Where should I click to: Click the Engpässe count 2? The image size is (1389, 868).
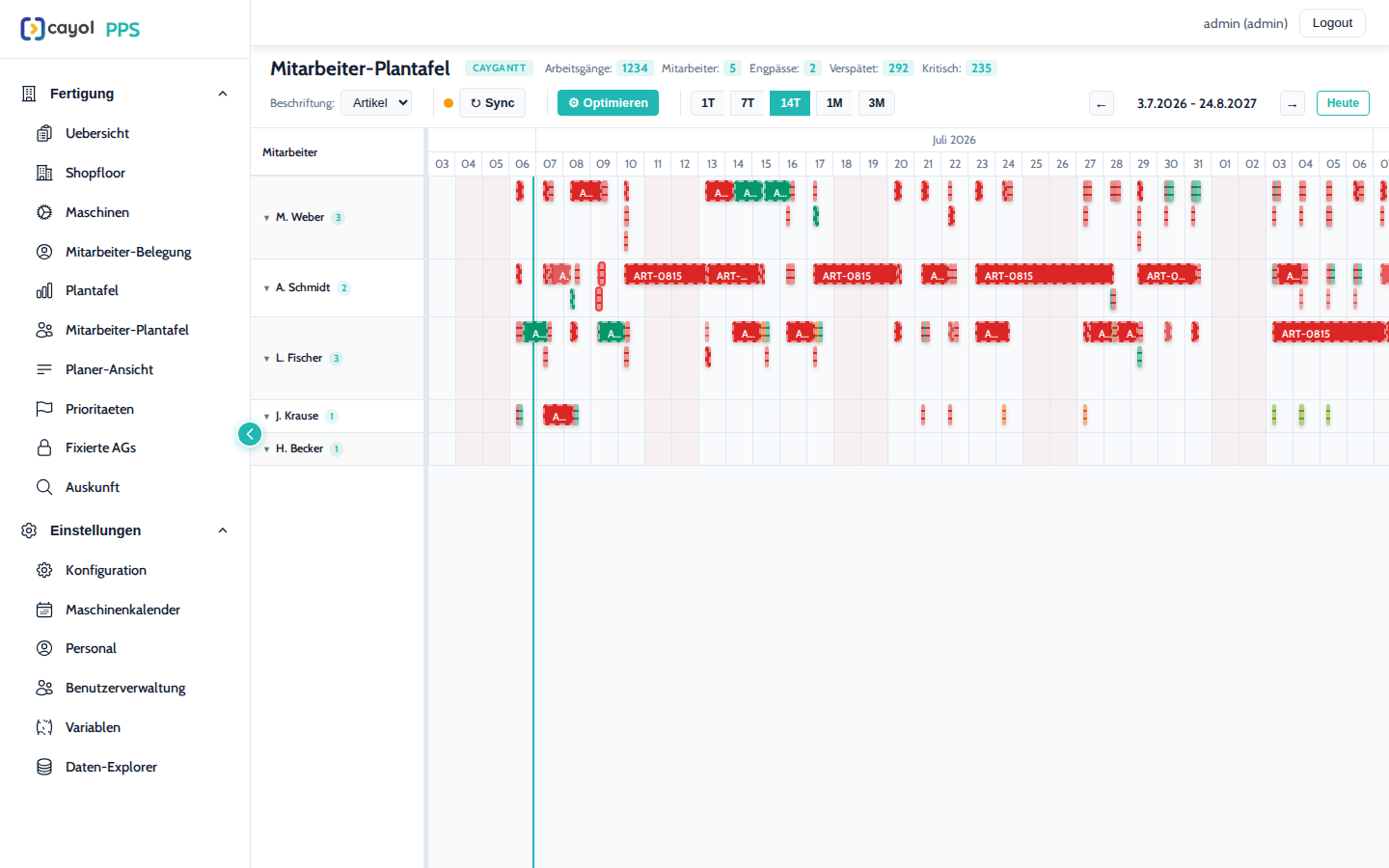[812, 68]
